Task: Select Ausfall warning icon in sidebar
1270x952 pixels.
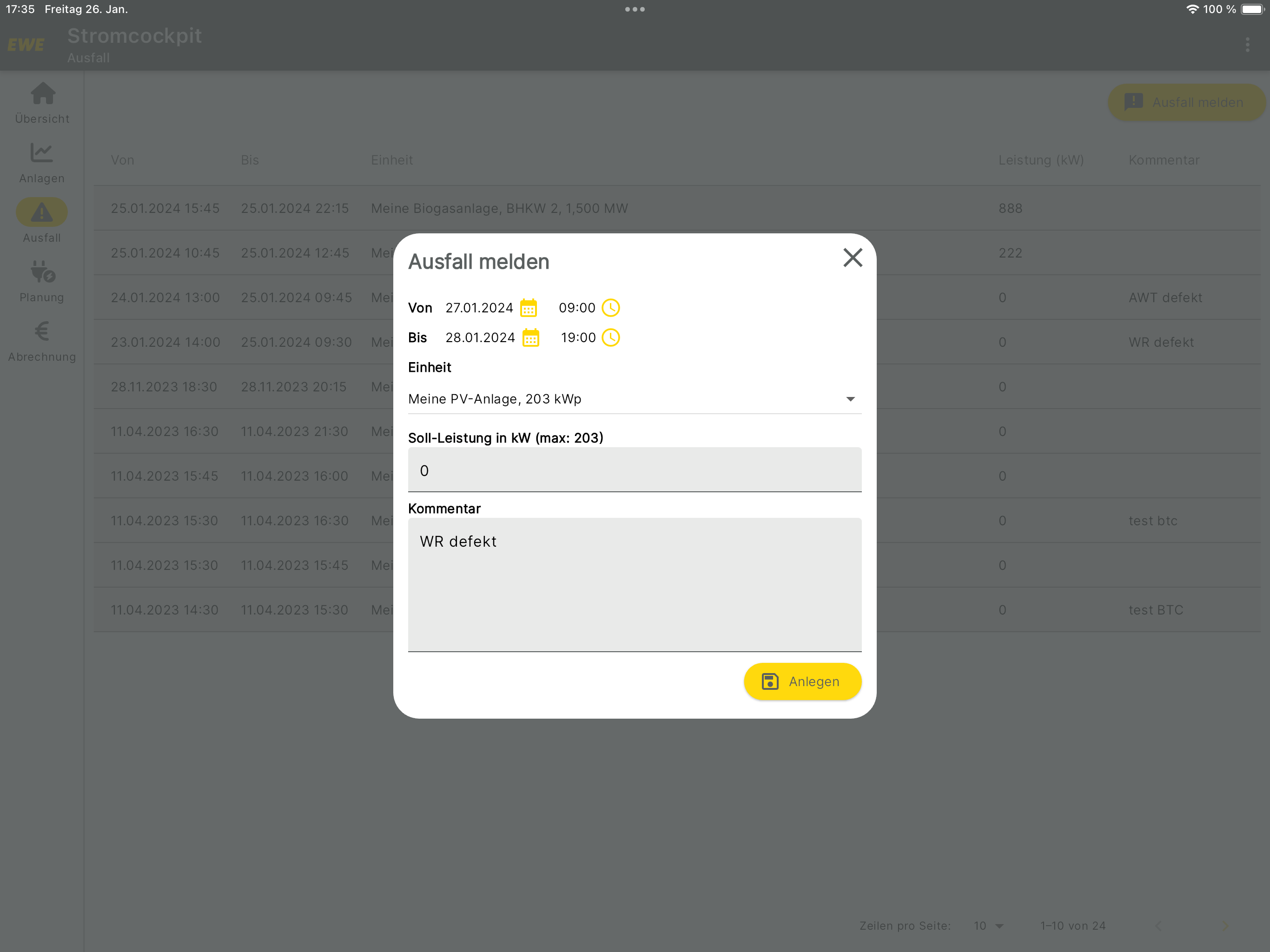Action: point(42,212)
